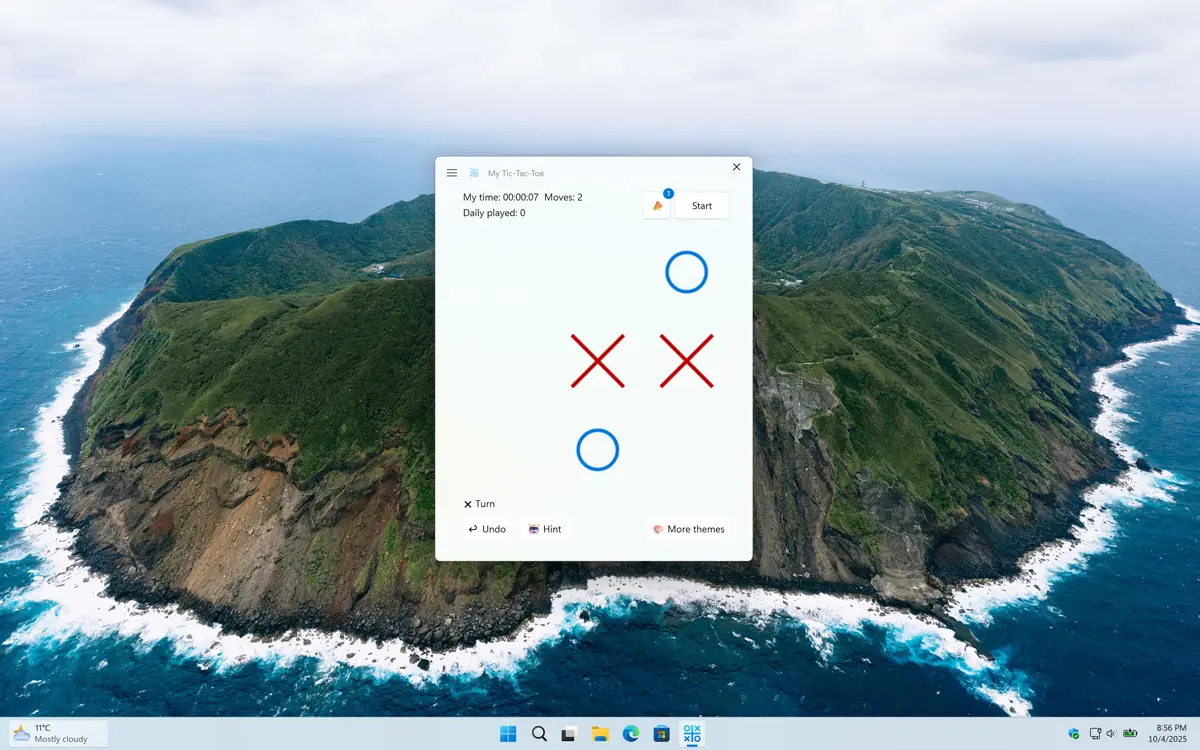This screenshot has width=1200, height=750.
Task: Click the empty center-left board cell
Action: click(x=508, y=361)
